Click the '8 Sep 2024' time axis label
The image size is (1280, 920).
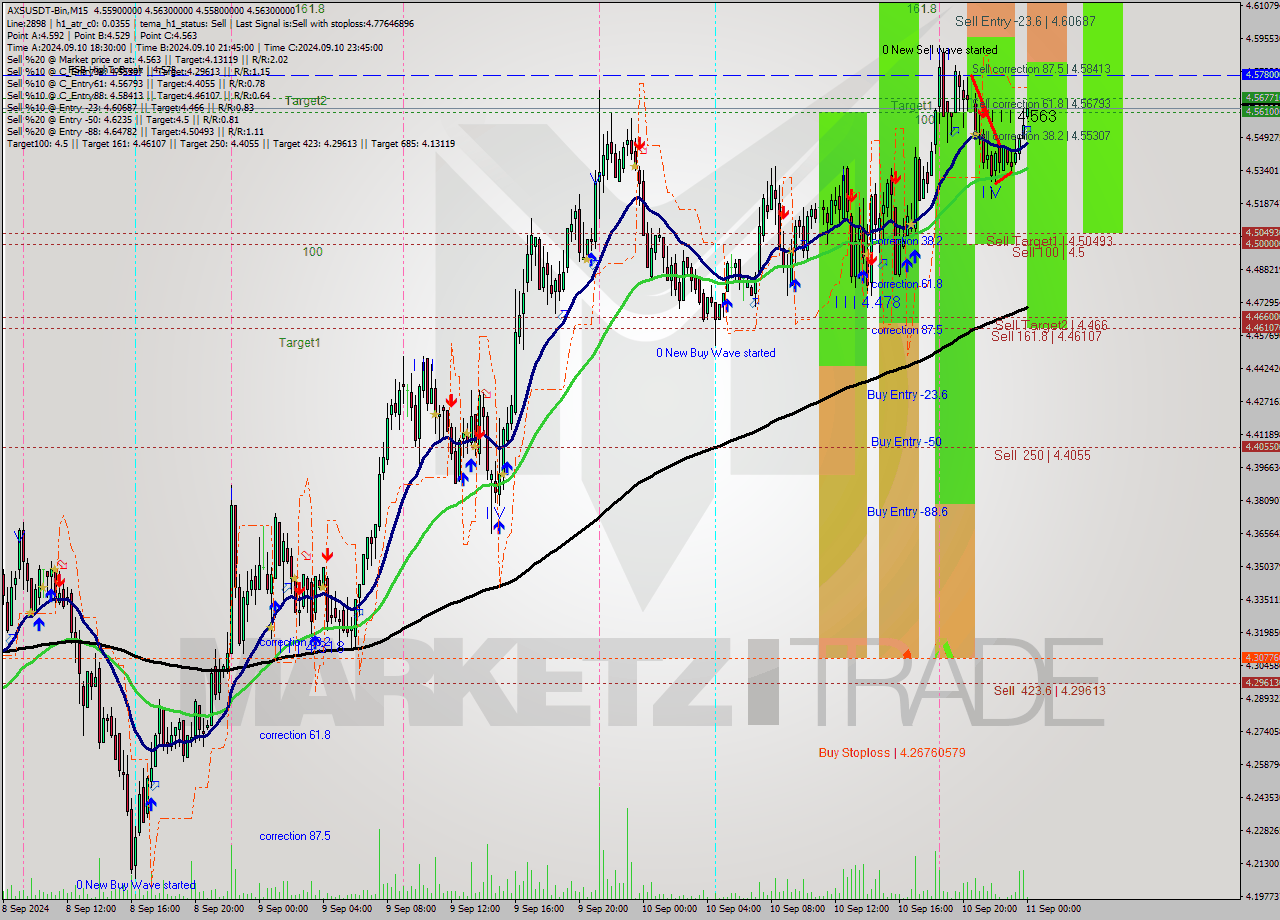(26, 909)
